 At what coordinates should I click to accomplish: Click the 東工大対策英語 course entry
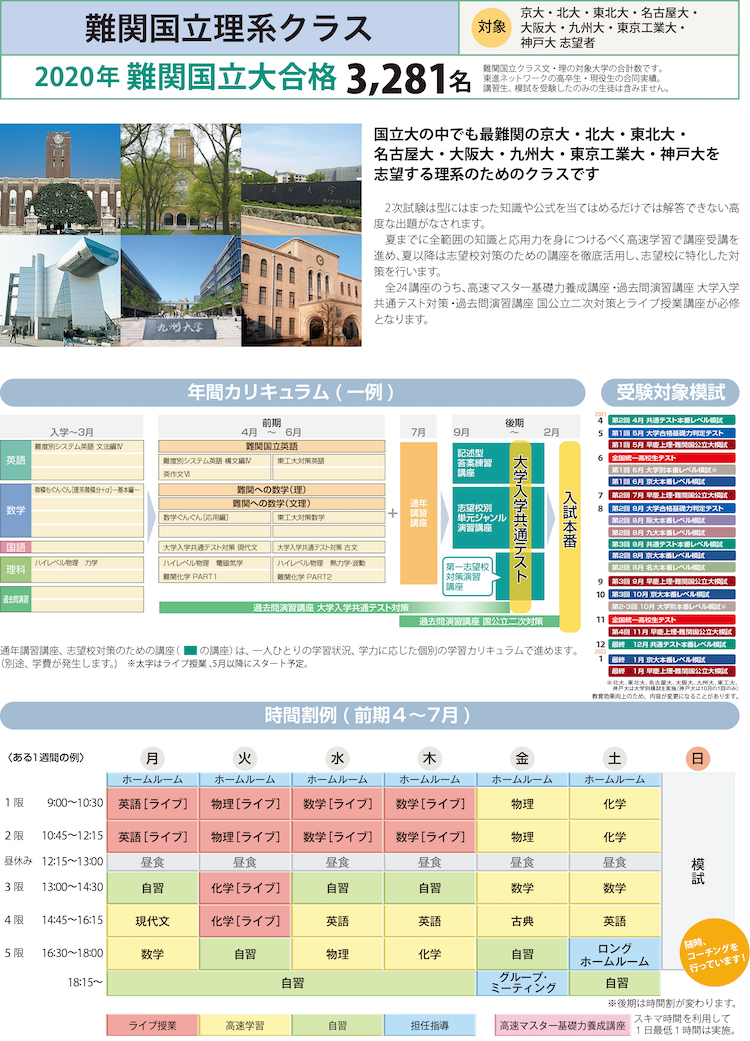tap(329, 461)
